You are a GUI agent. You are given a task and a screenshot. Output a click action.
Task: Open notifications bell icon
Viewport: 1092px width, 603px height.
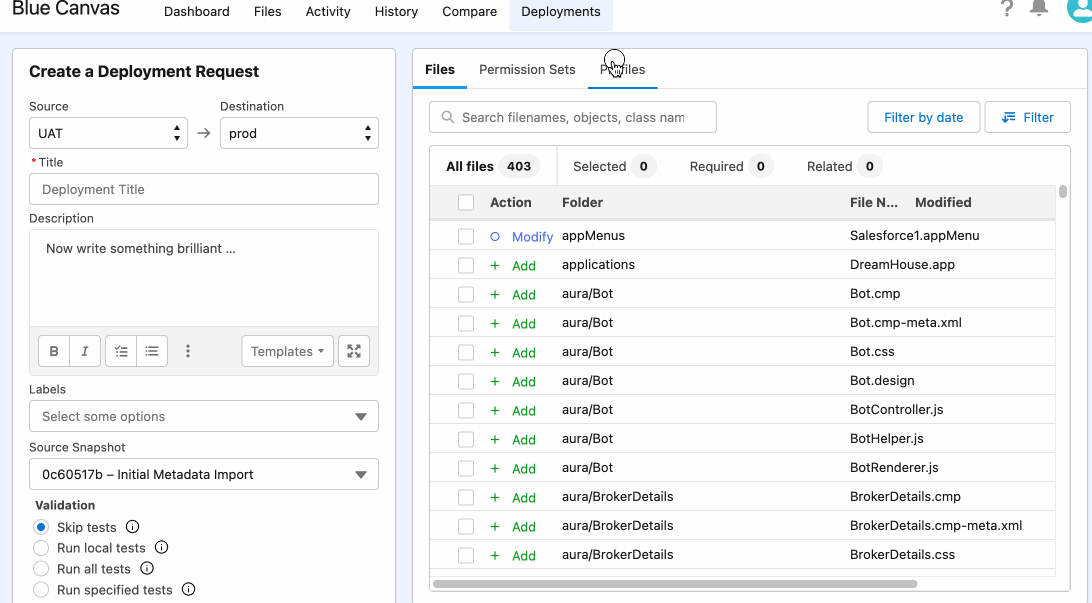pos(1038,8)
